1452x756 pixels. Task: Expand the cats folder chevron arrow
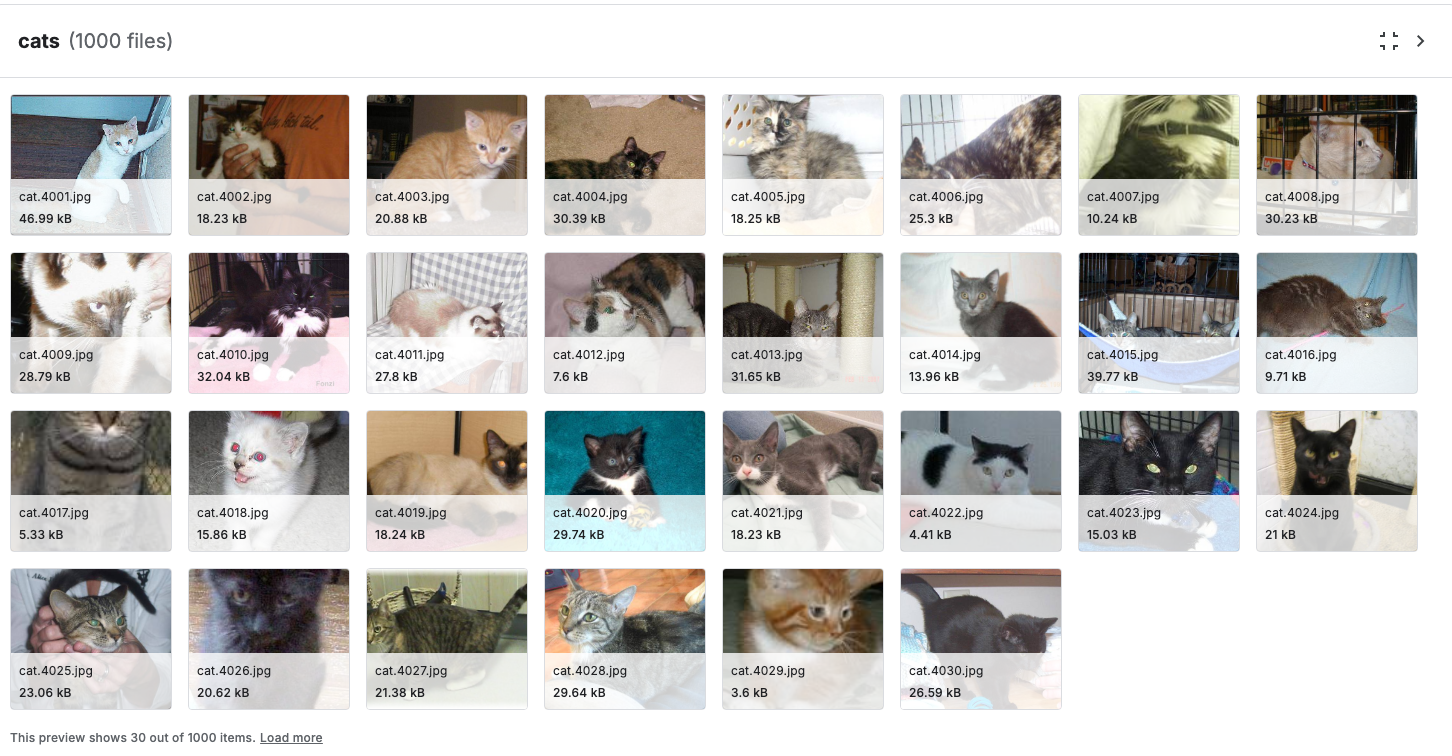pos(1420,41)
